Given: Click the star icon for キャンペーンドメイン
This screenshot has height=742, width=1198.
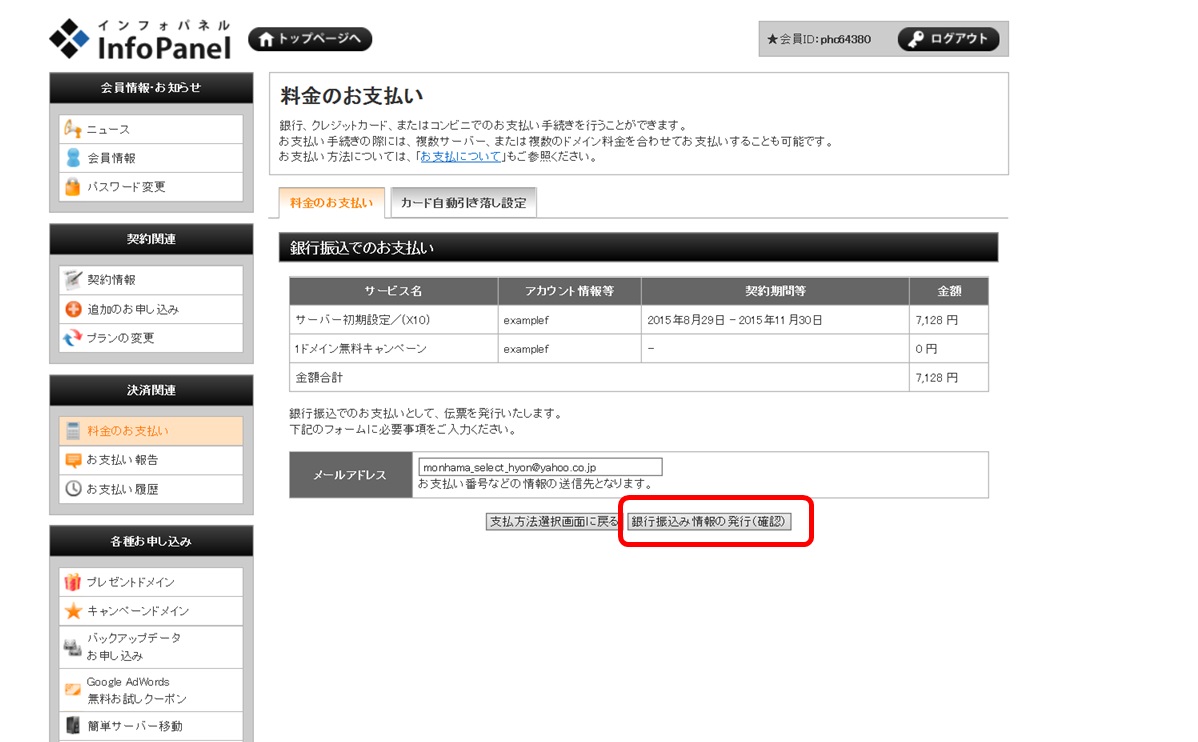Looking at the screenshot, I should click(73, 611).
